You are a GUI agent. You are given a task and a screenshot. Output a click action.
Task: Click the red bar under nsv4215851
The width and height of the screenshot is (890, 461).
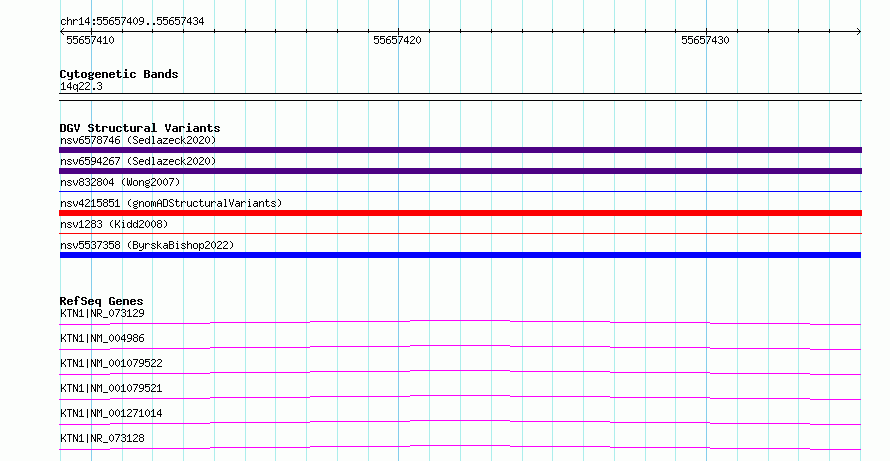click(x=460, y=213)
